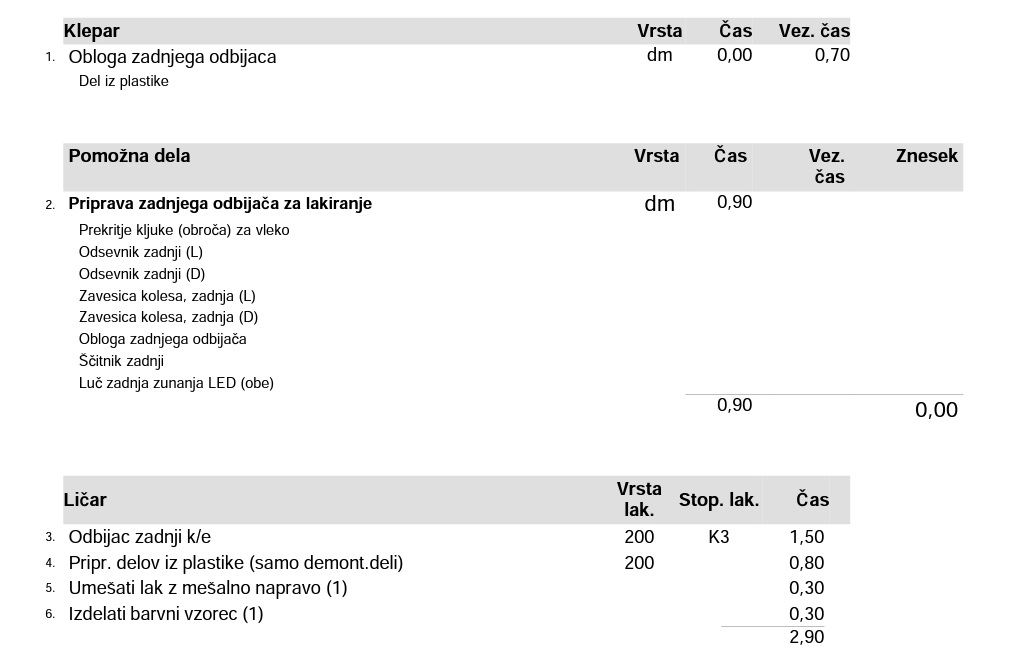Click the Pomožna dela section heading
Image resolution: width=1029 pixels, height=666 pixels.
coord(129,156)
